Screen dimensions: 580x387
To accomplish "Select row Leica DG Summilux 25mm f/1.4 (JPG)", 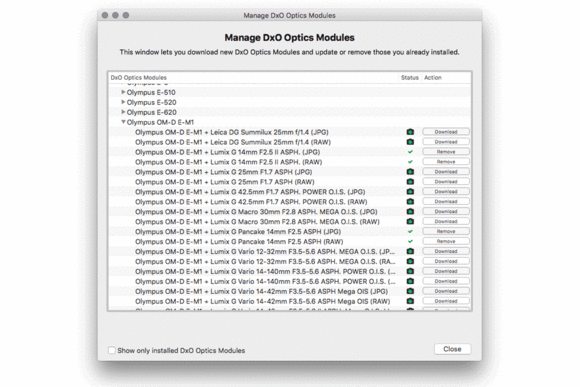I will point(290,132).
